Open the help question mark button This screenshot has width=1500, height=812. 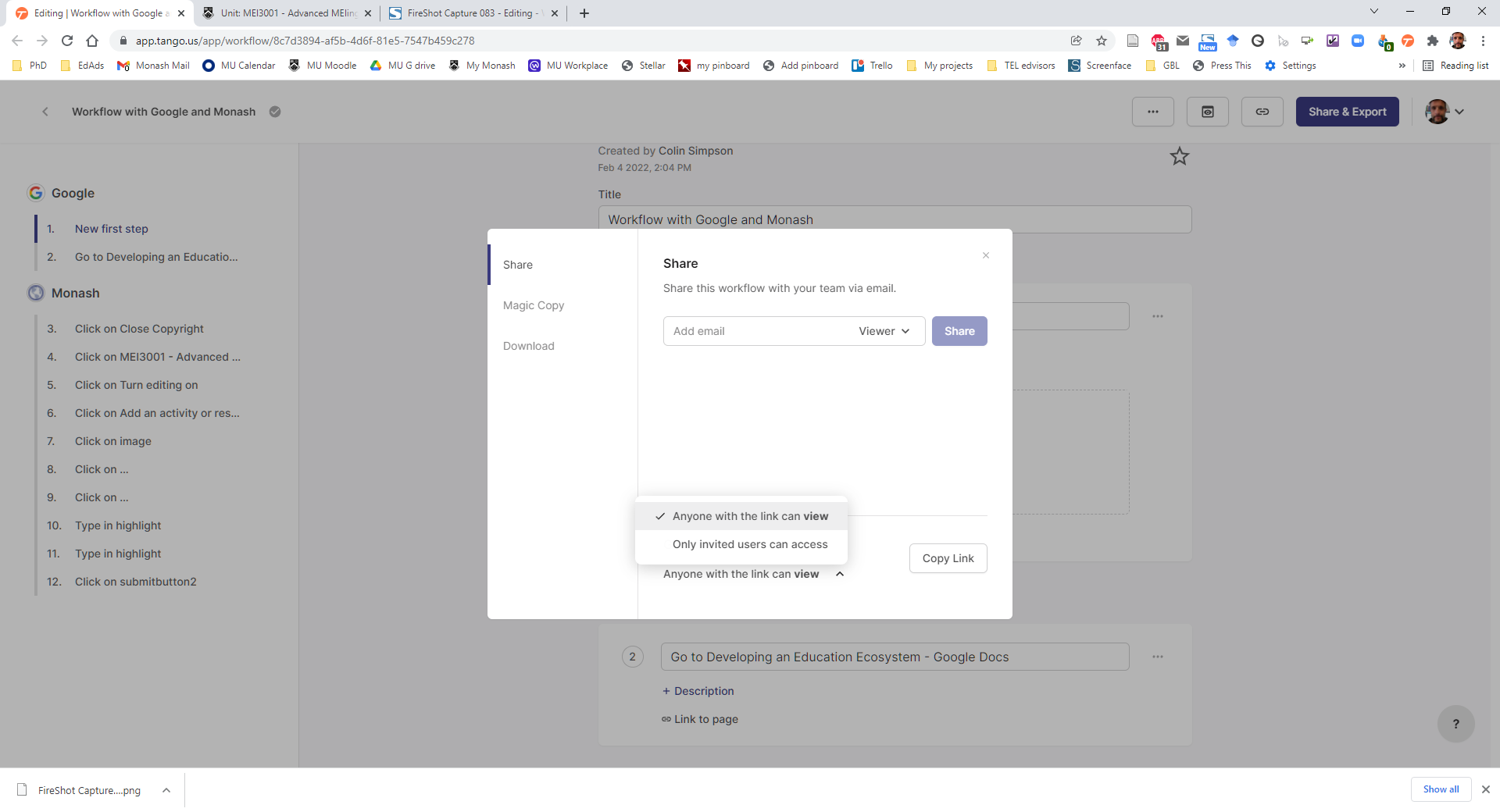(1456, 724)
